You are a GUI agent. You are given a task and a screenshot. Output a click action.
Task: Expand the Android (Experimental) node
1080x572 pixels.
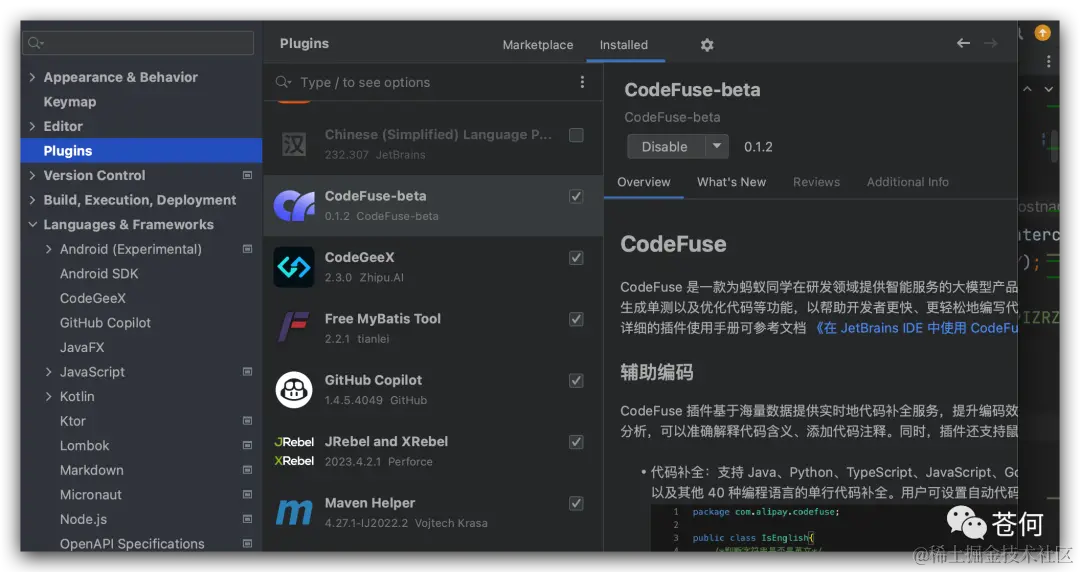[x=48, y=249]
